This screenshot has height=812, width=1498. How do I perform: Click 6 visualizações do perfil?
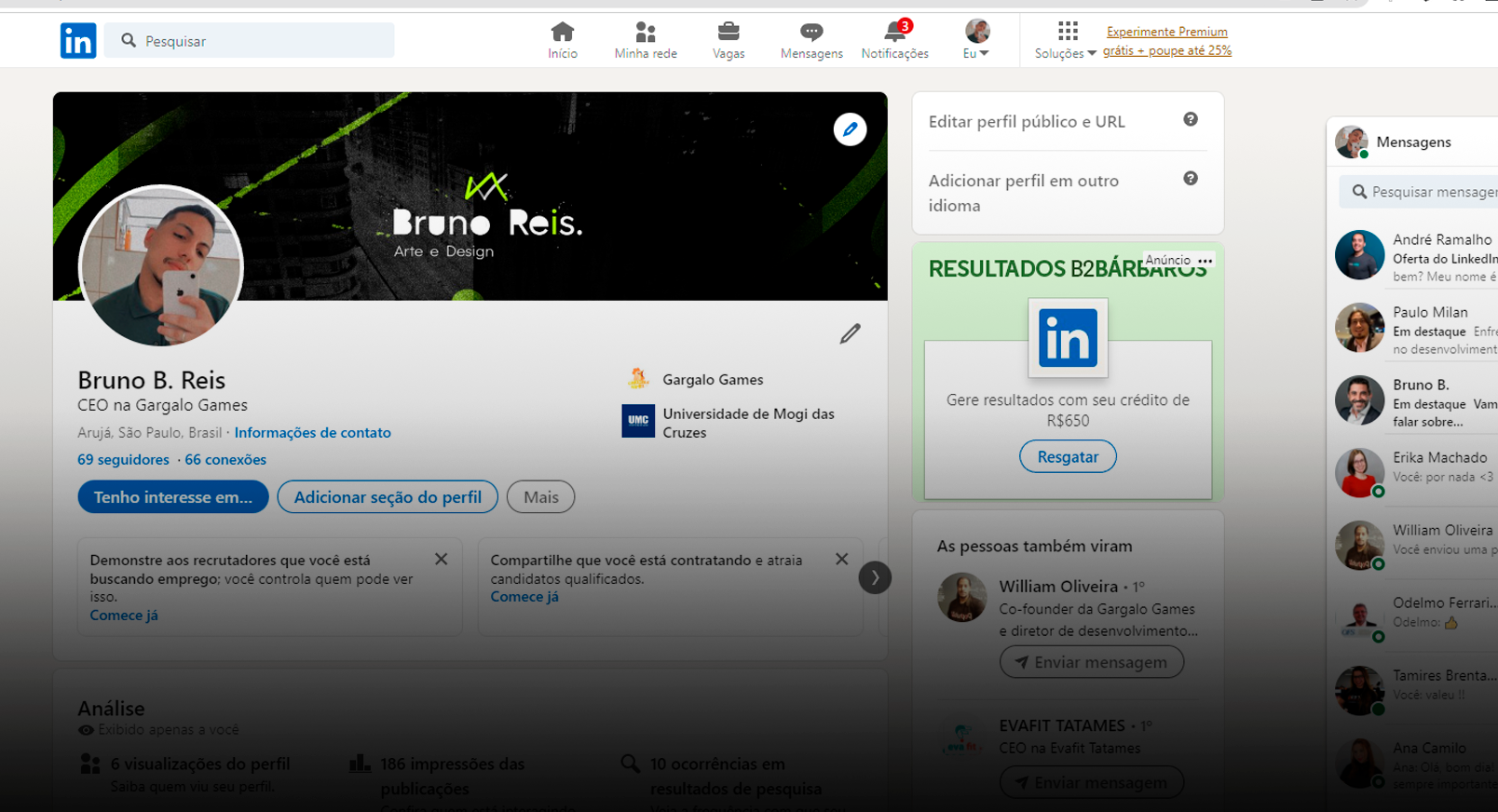tap(200, 764)
